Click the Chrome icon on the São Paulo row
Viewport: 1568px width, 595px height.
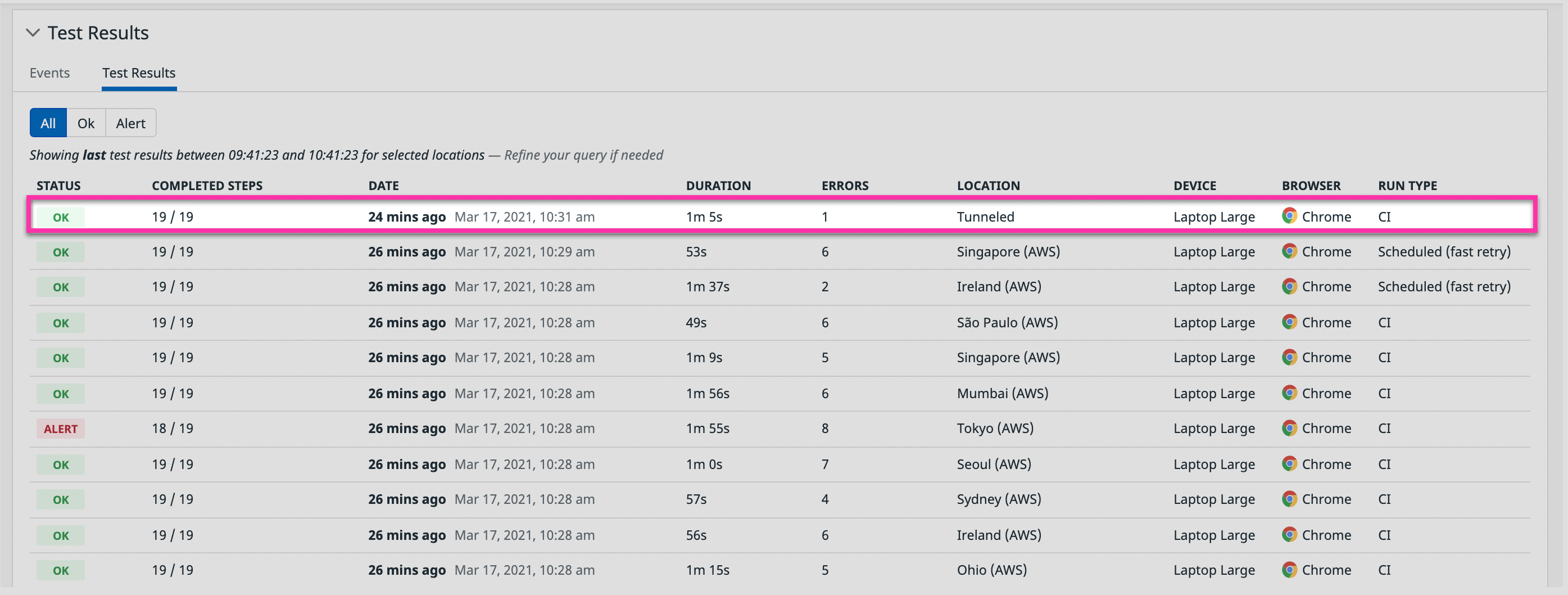1289,322
